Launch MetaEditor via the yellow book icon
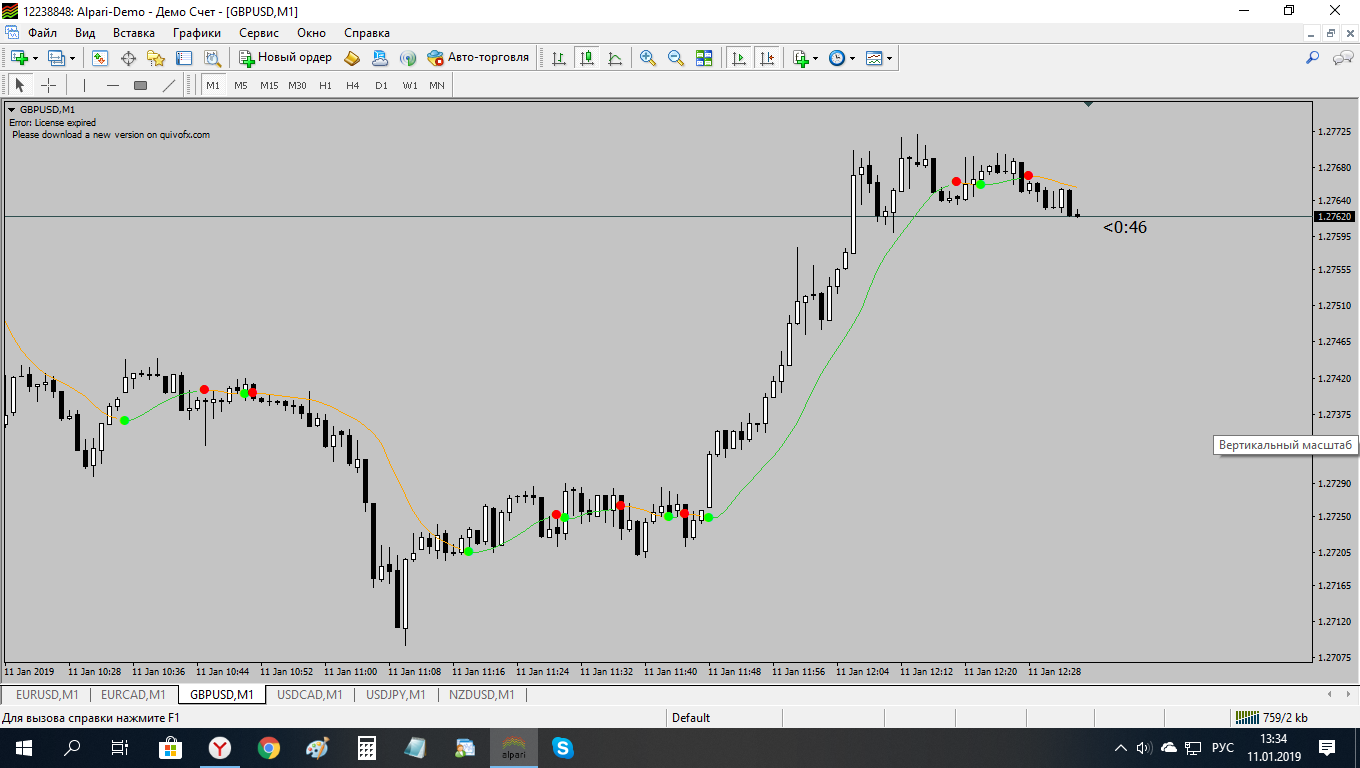This screenshot has width=1360, height=768. (x=352, y=58)
